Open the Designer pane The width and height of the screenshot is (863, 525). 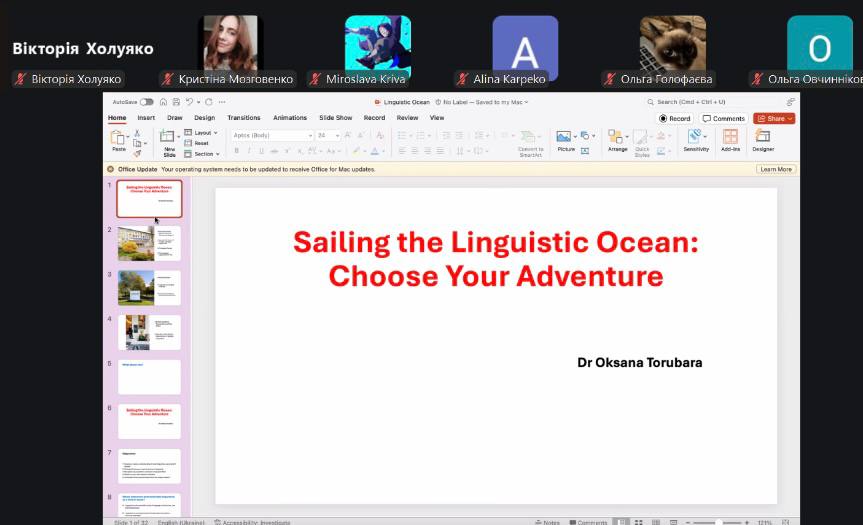point(763,138)
